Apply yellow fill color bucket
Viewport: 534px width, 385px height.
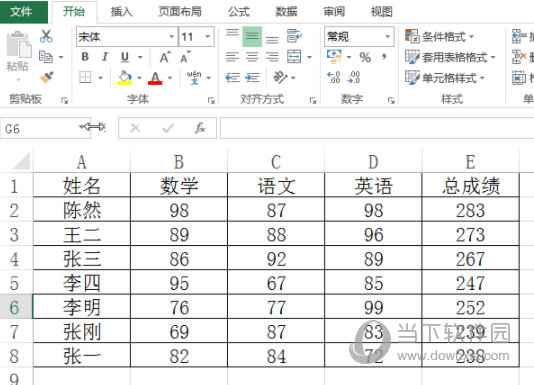point(125,78)
